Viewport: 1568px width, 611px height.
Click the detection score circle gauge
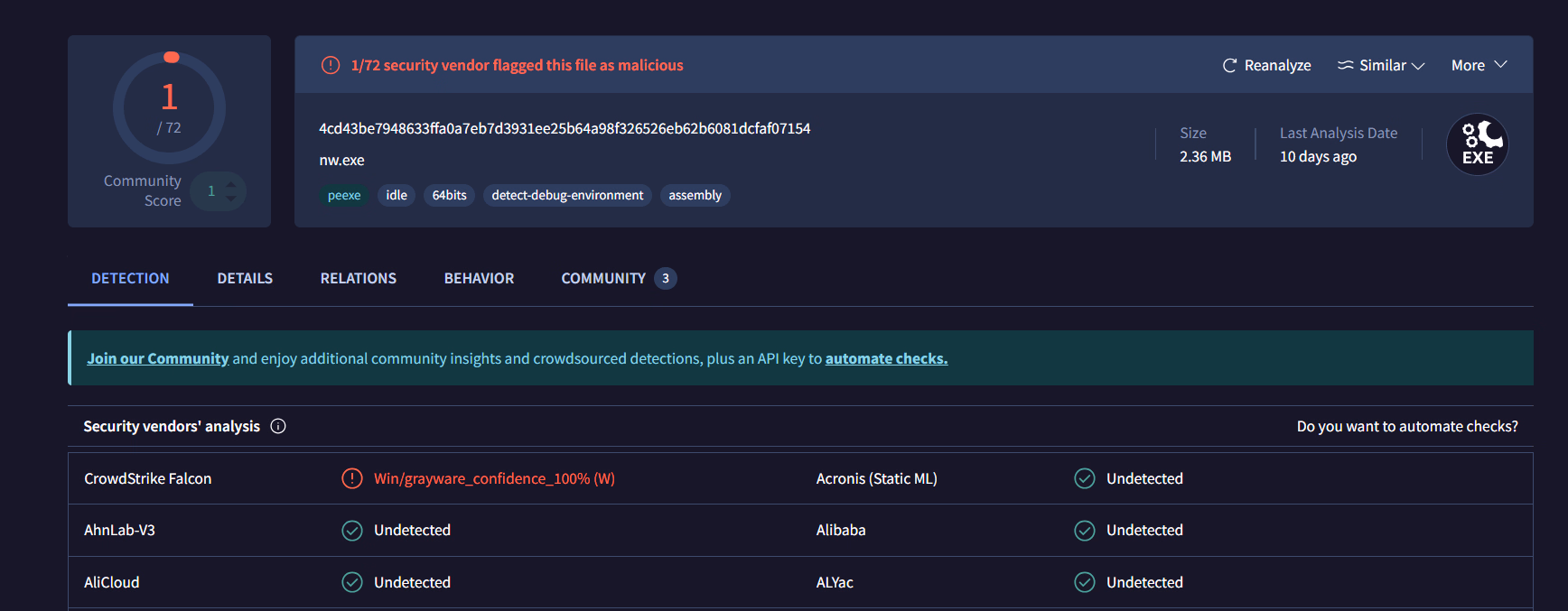point(169,107)
